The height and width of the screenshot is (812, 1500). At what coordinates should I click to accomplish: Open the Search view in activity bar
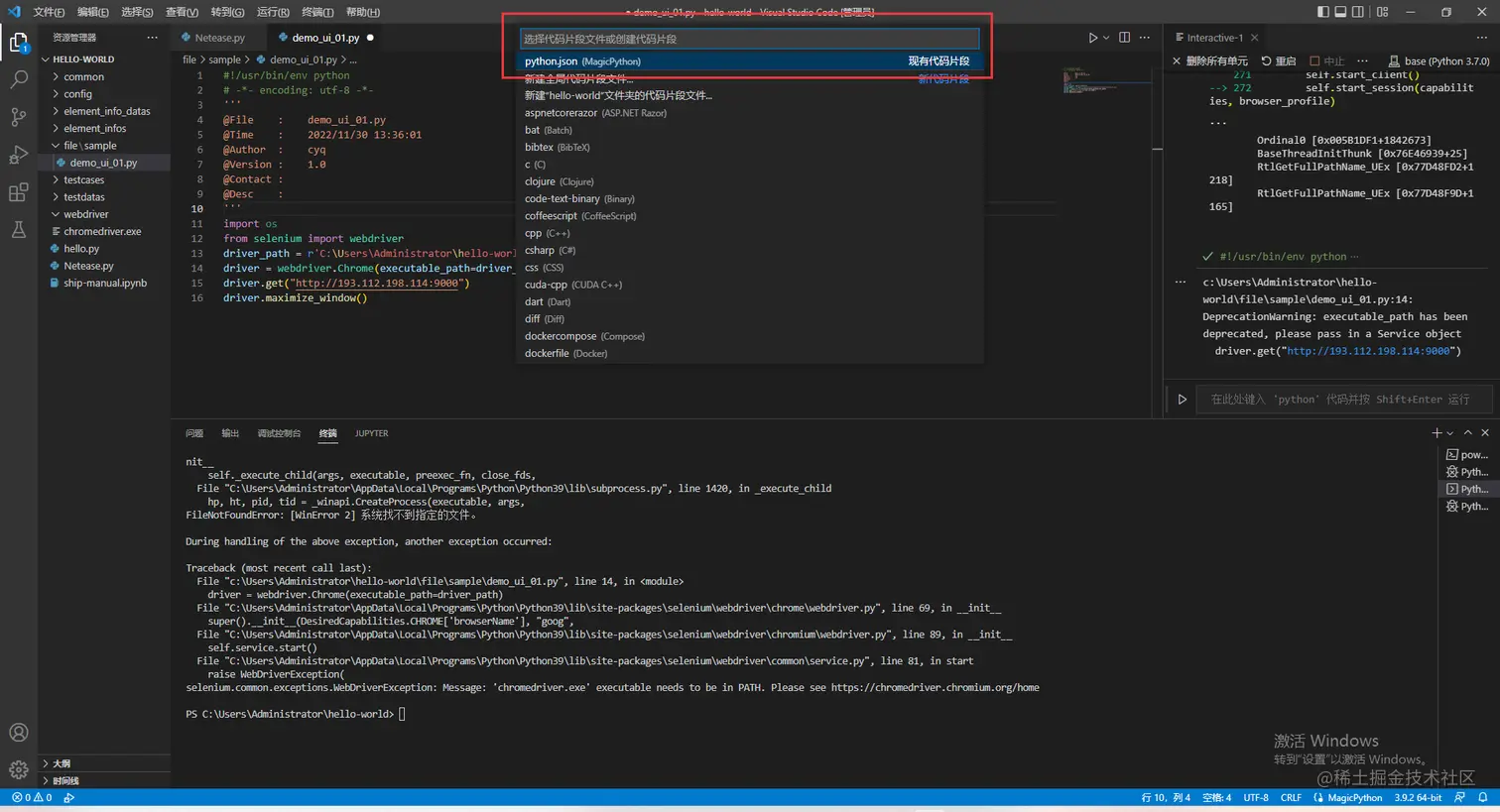[x=19, y=80]
